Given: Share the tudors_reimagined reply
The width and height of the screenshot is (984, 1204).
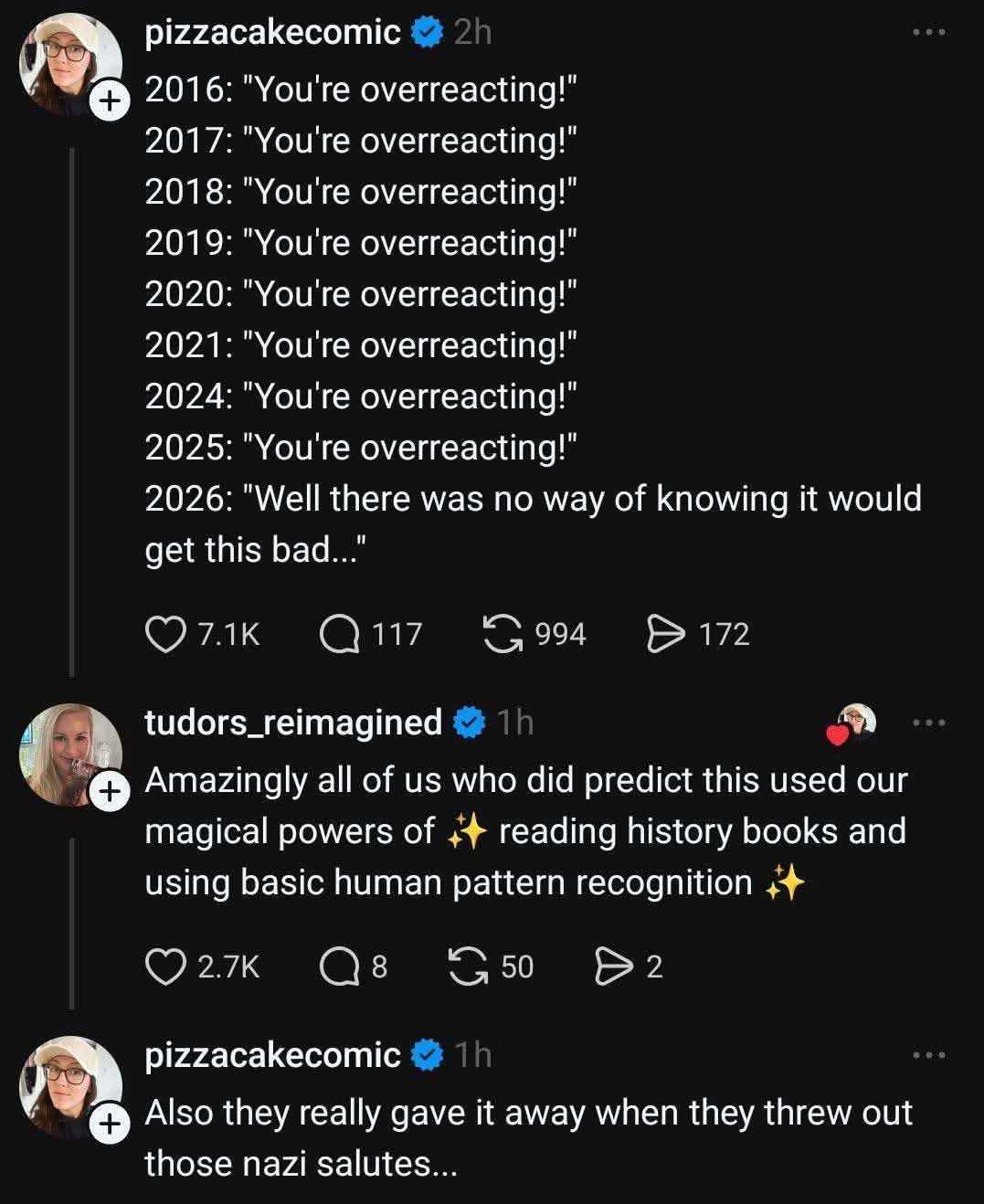Looking at the screenshot, I should pos(611,966).
